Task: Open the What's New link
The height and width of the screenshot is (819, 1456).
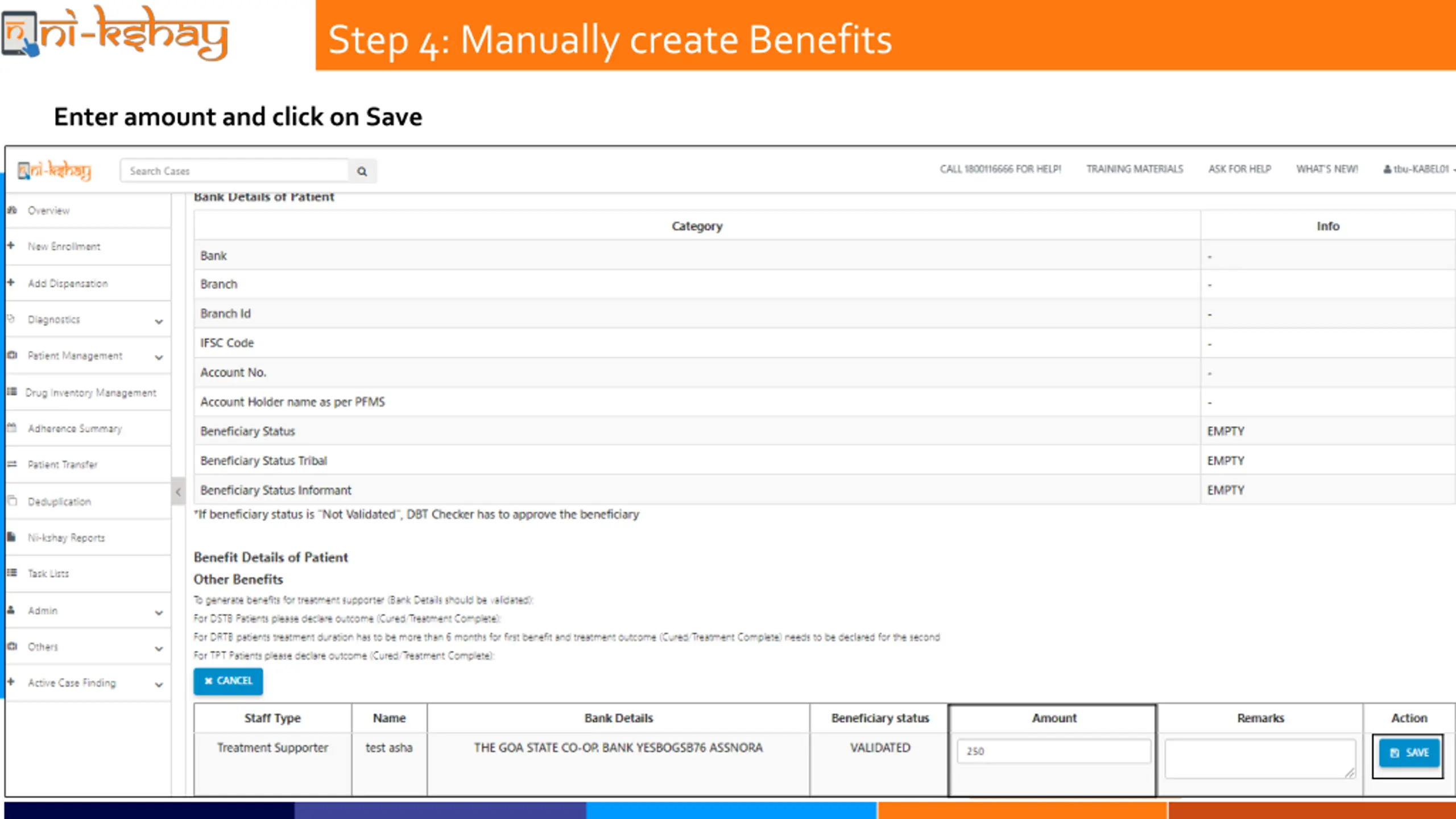Action: (1327, 169)
